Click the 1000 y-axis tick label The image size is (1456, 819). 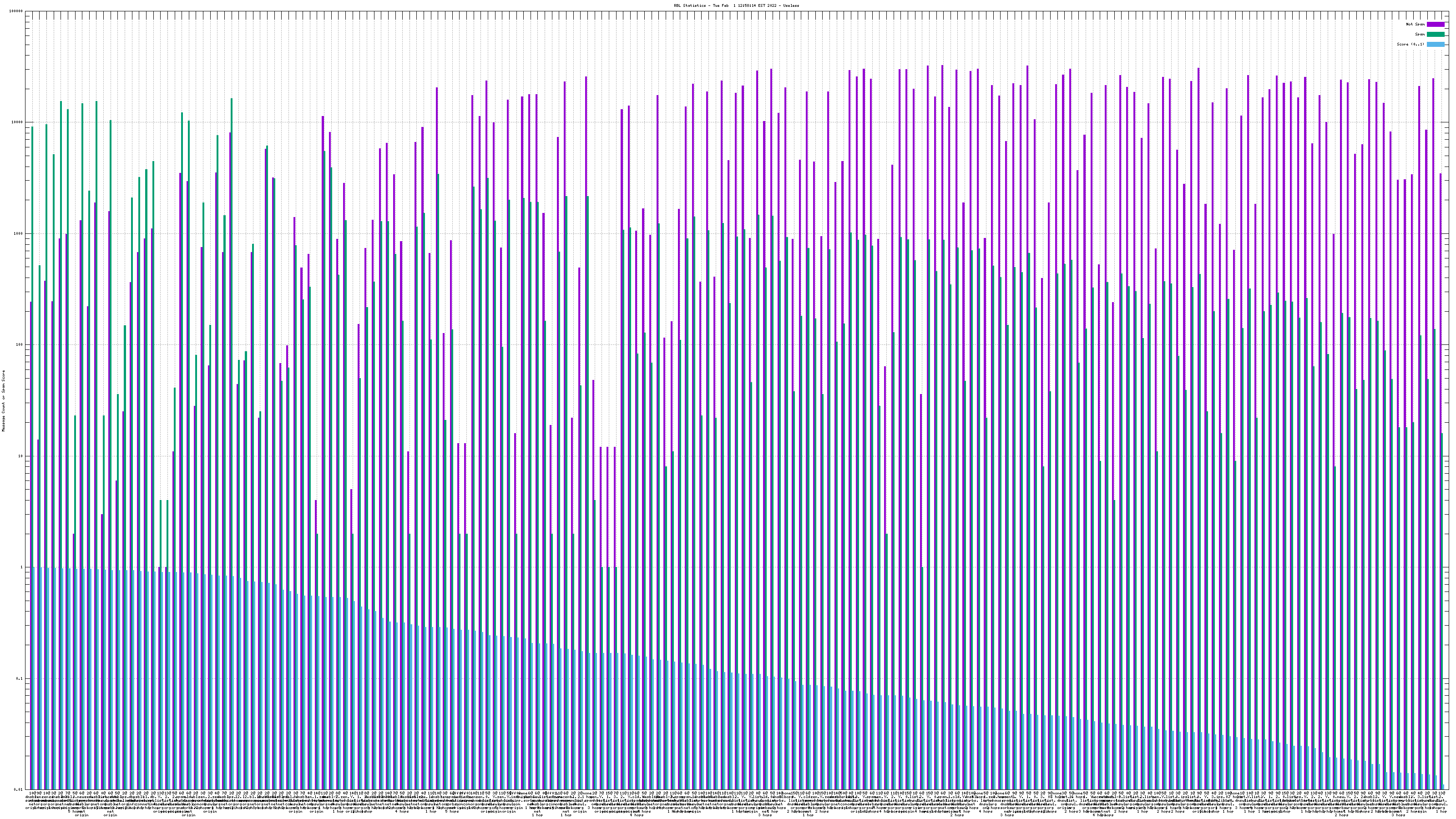tap(19, 234)
